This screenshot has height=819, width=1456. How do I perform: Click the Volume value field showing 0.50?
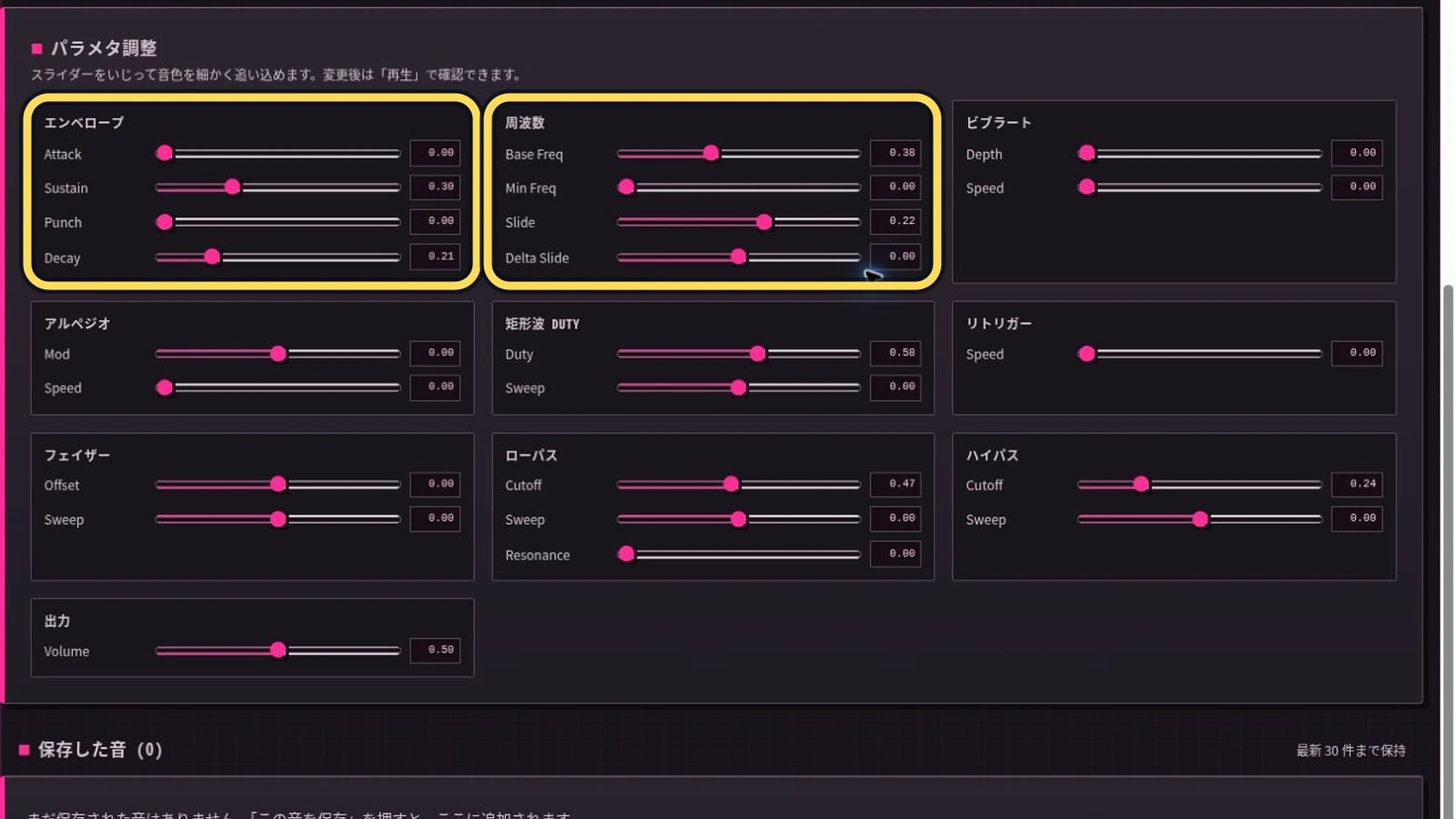click(435, 650)
